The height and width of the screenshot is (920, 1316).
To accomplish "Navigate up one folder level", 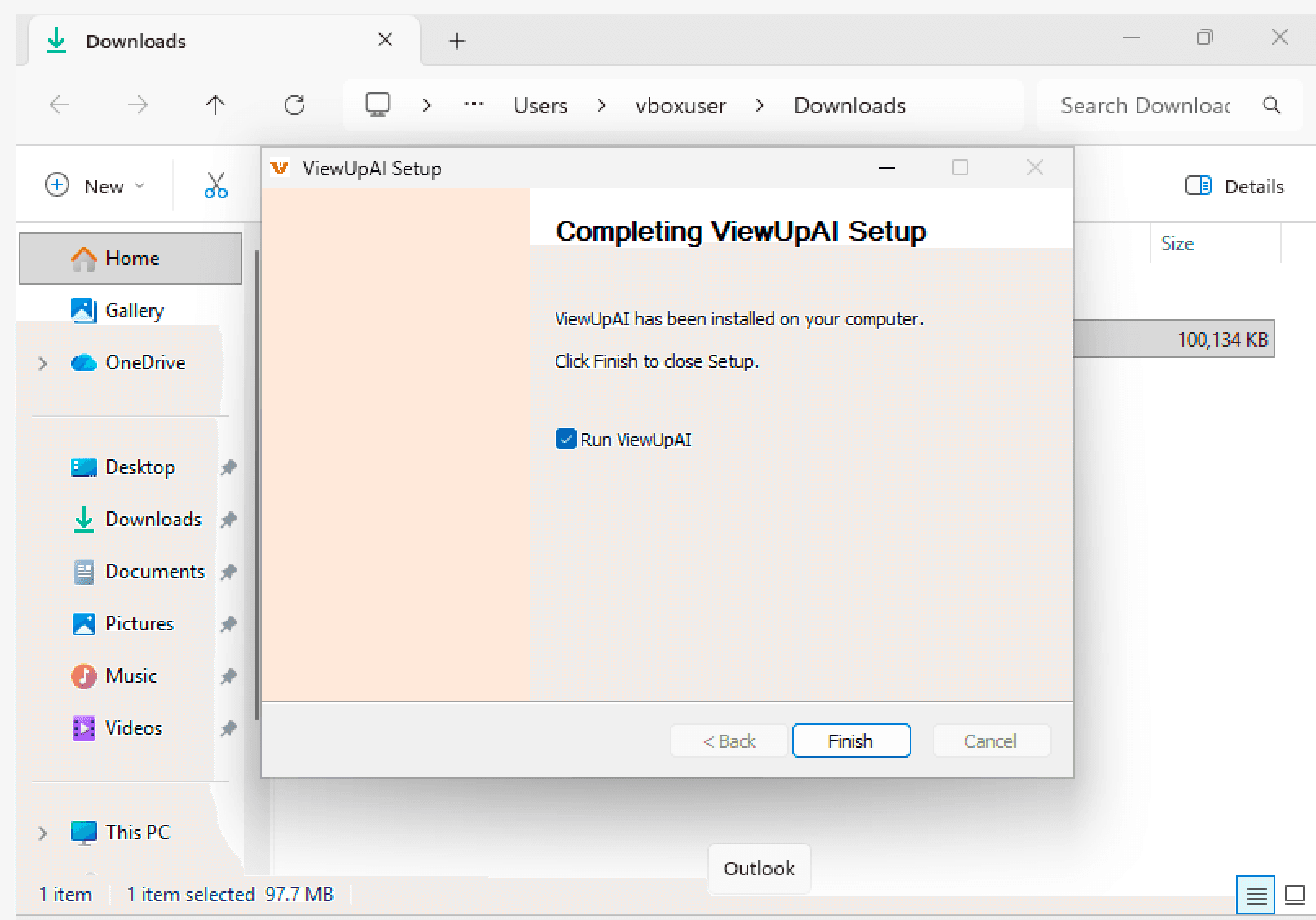I will pyautogui.click(x=215, y=105).
